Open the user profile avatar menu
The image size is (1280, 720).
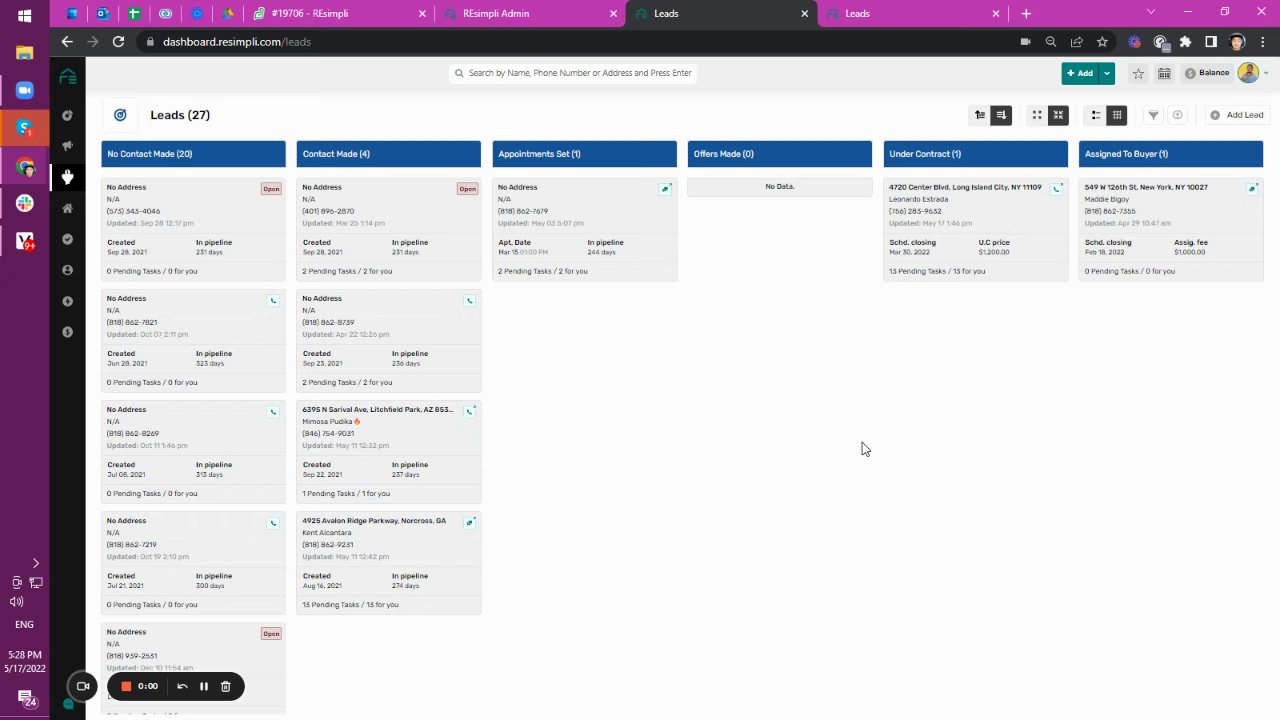[1248, 72]
